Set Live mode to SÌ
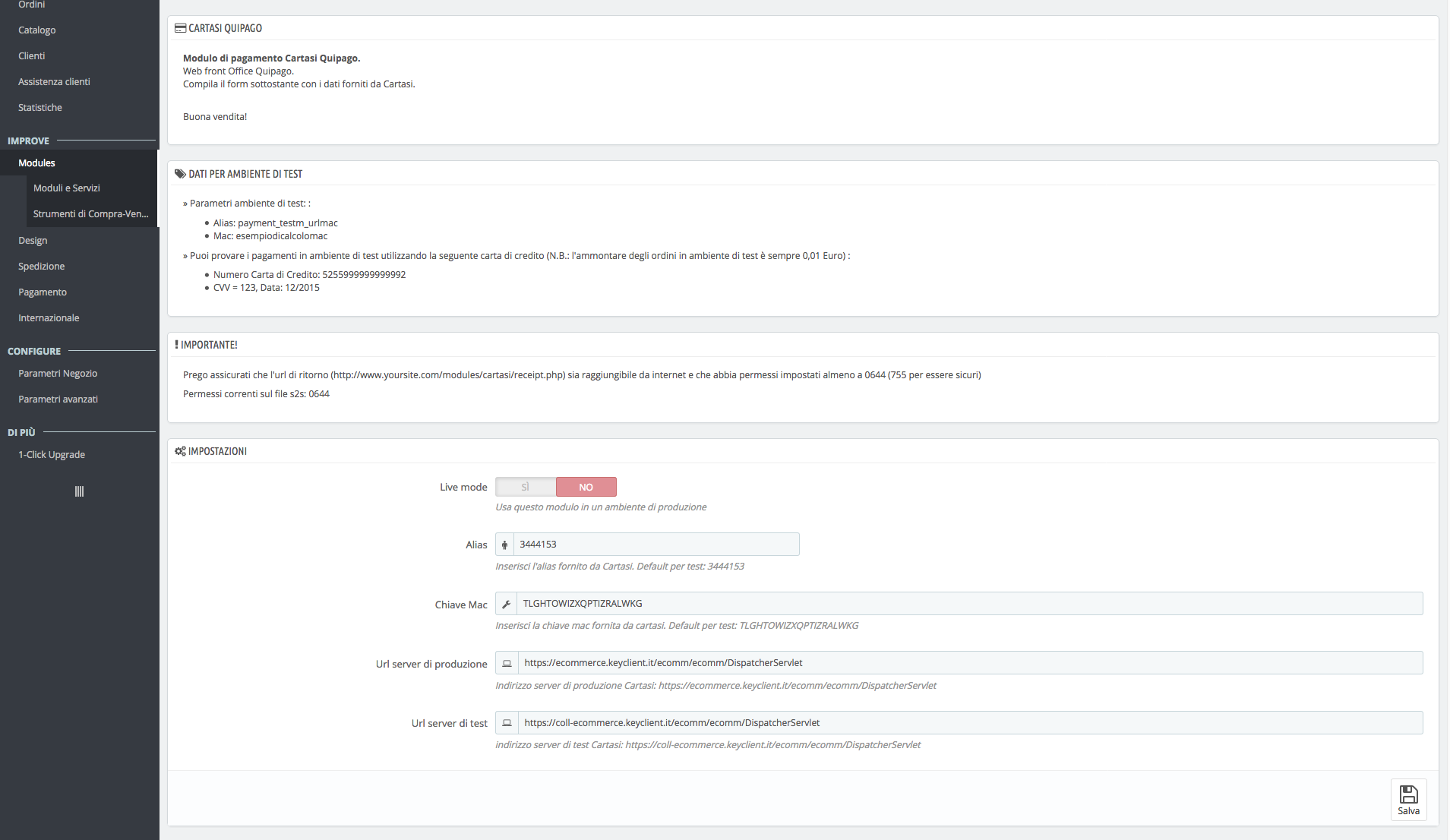1450x840 pixels. click(x=526, y=487)
